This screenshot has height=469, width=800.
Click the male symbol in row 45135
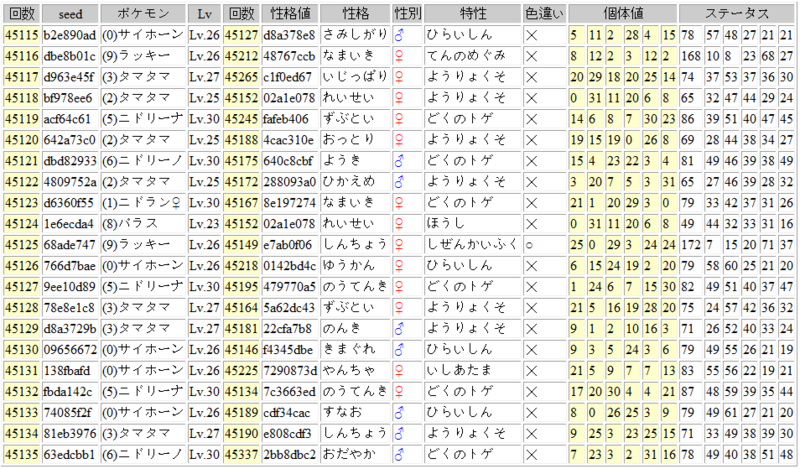pos(399,454)
